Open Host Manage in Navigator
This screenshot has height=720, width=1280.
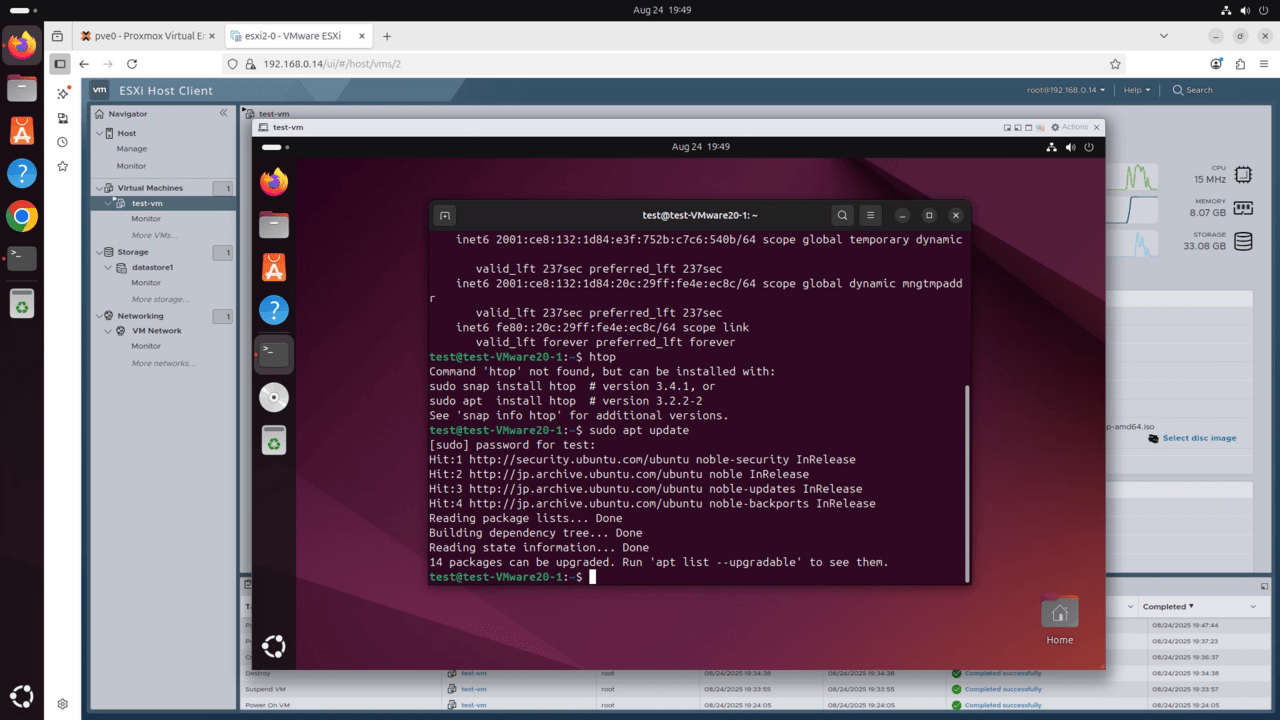(x=132, y=149)
